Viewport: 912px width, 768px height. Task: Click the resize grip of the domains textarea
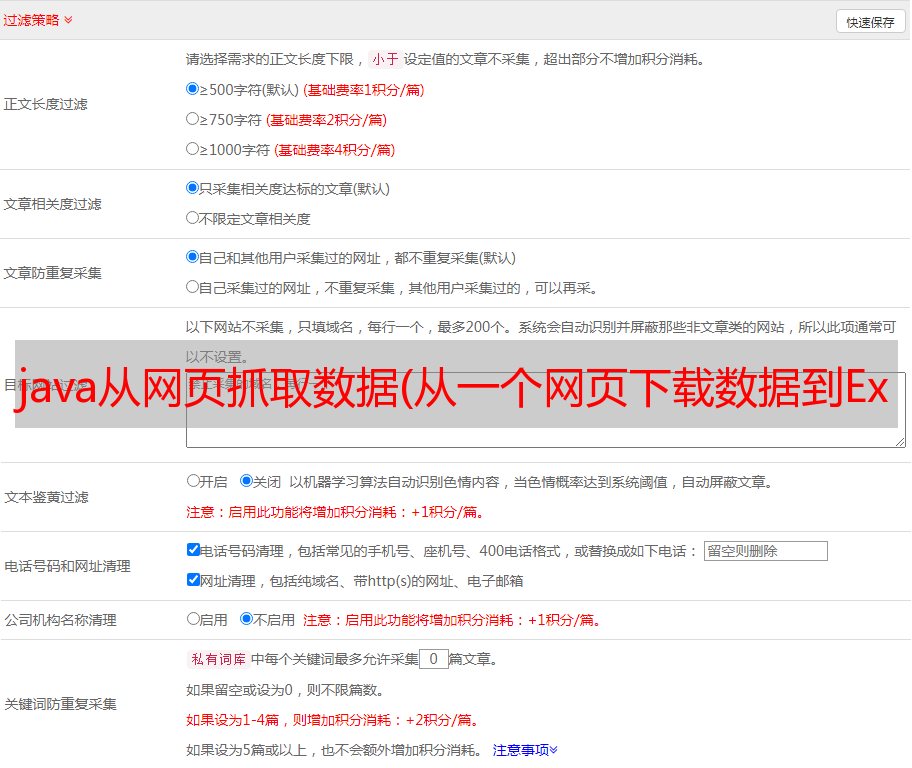click(900, 442)
